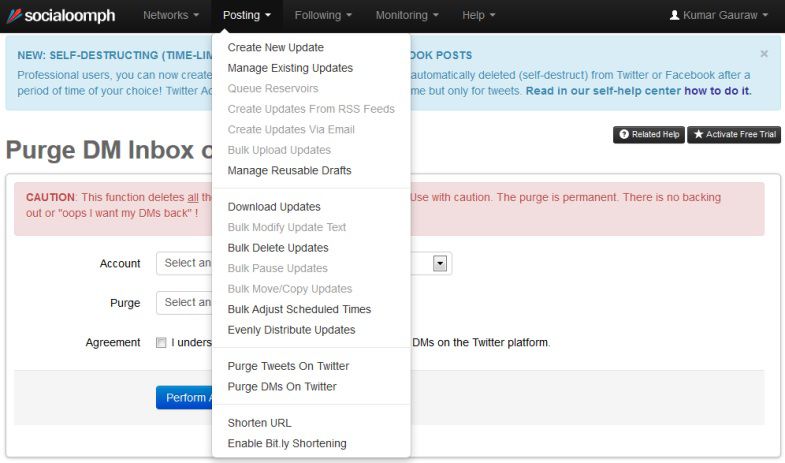
Task: Select the Queue Reservoirs entry
Action: 273,89
